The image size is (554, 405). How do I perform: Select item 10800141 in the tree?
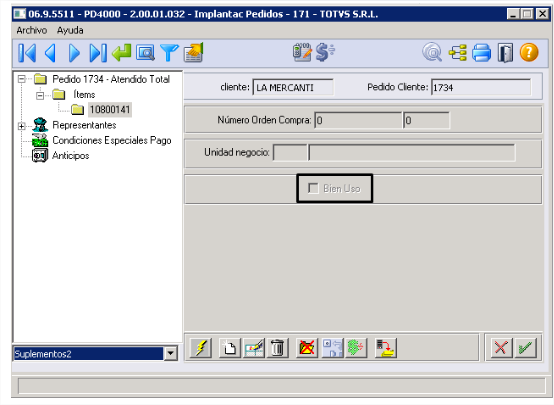(x=110, y=110)
